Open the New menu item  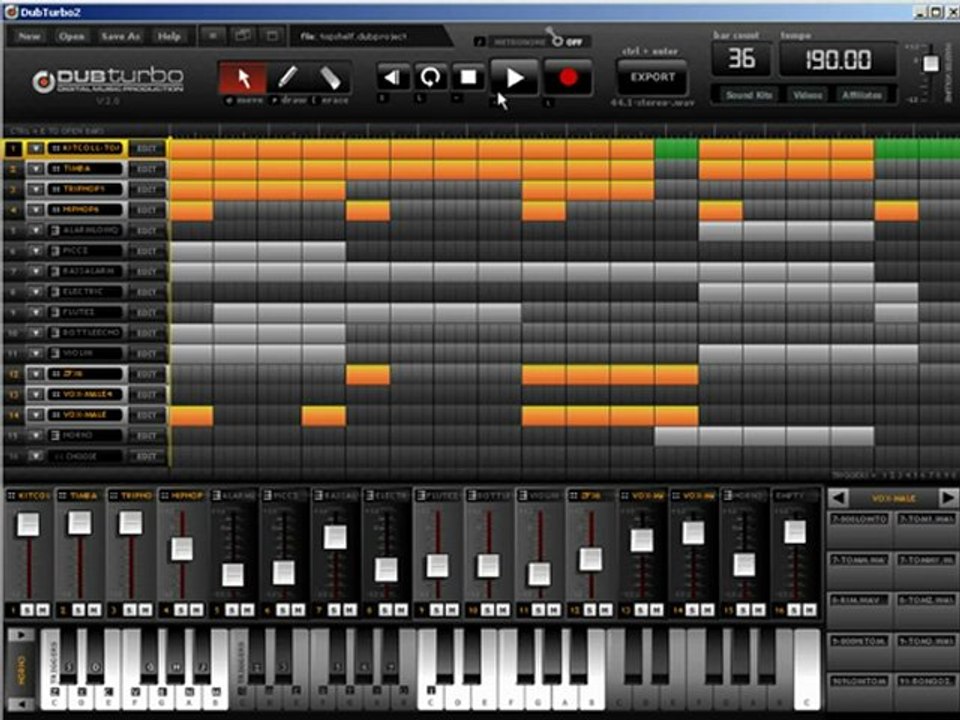(29, 37)
